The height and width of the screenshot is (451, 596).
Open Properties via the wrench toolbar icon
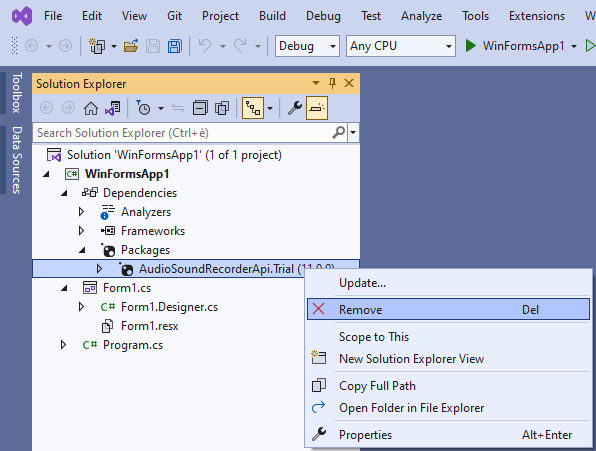295,108
